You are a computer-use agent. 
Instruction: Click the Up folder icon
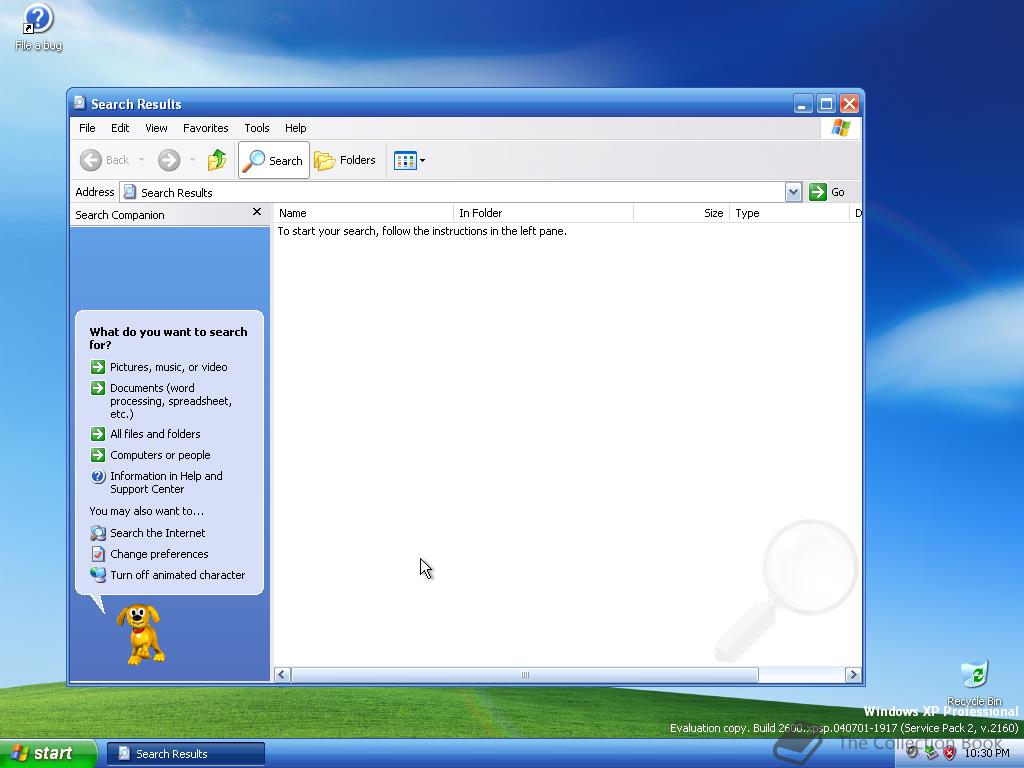tap(217, 160)
